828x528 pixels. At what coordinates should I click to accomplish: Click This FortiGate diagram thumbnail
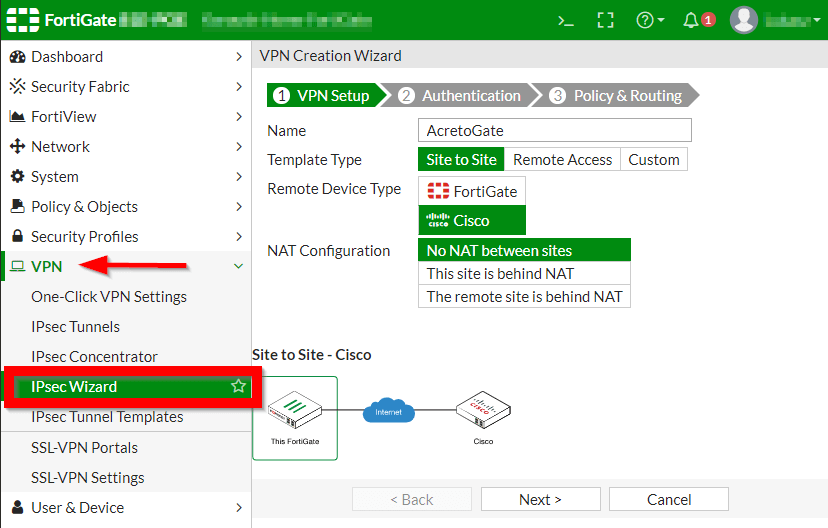pyautogui.click(x=295, y=418)
